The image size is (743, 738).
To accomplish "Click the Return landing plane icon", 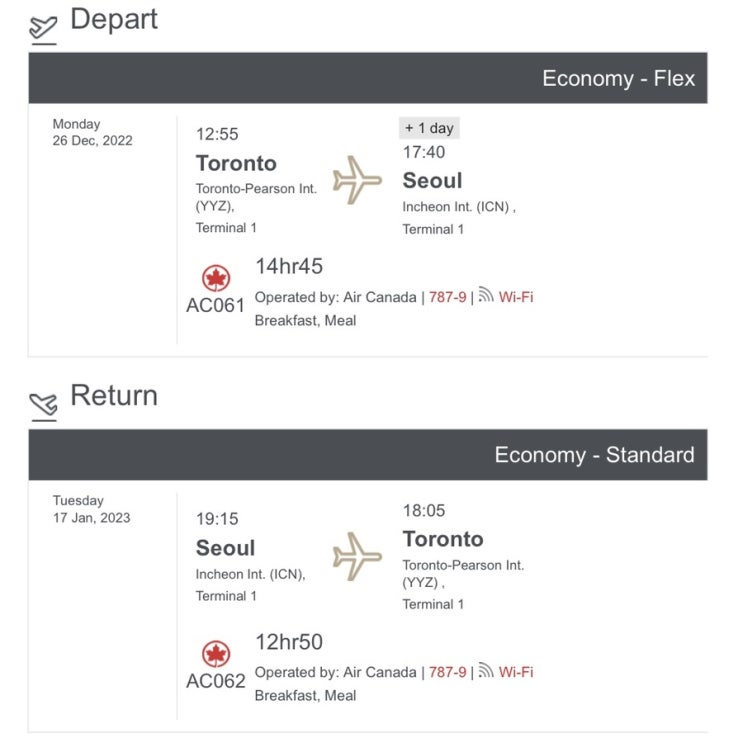I will pos(42,403).
